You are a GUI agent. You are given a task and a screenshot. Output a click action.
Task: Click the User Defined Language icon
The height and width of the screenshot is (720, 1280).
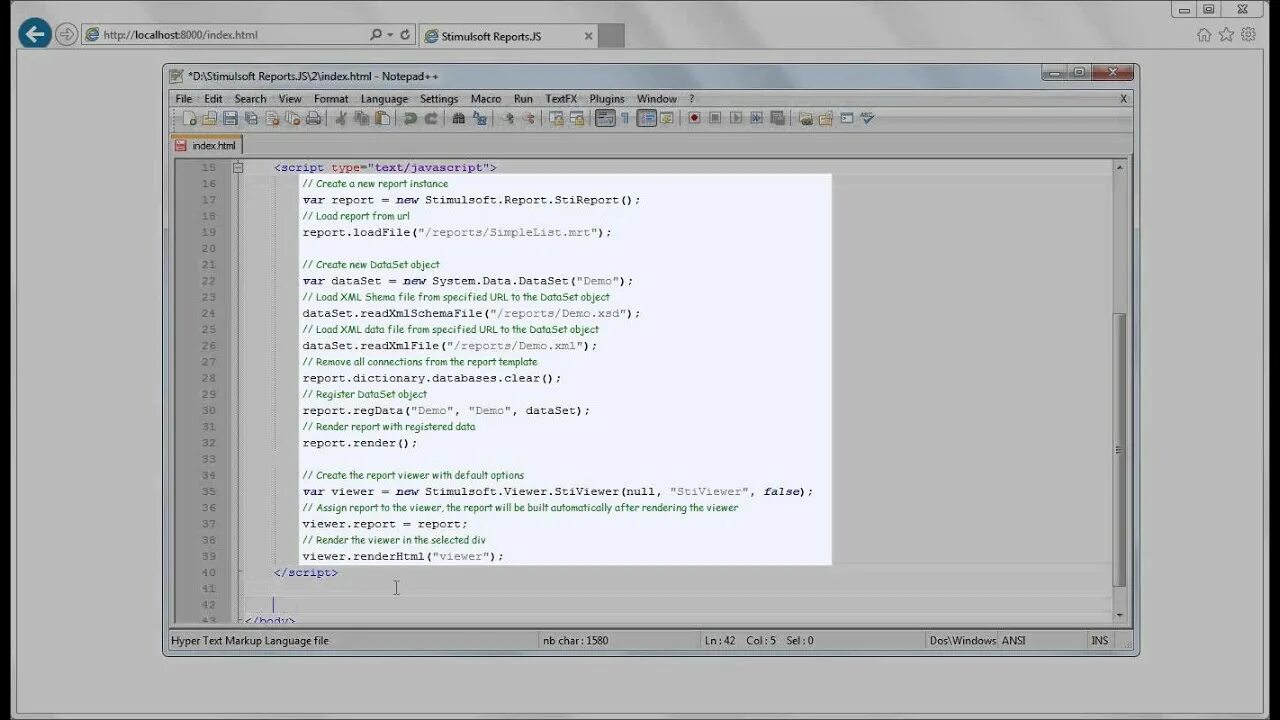(x=666, y=118)
